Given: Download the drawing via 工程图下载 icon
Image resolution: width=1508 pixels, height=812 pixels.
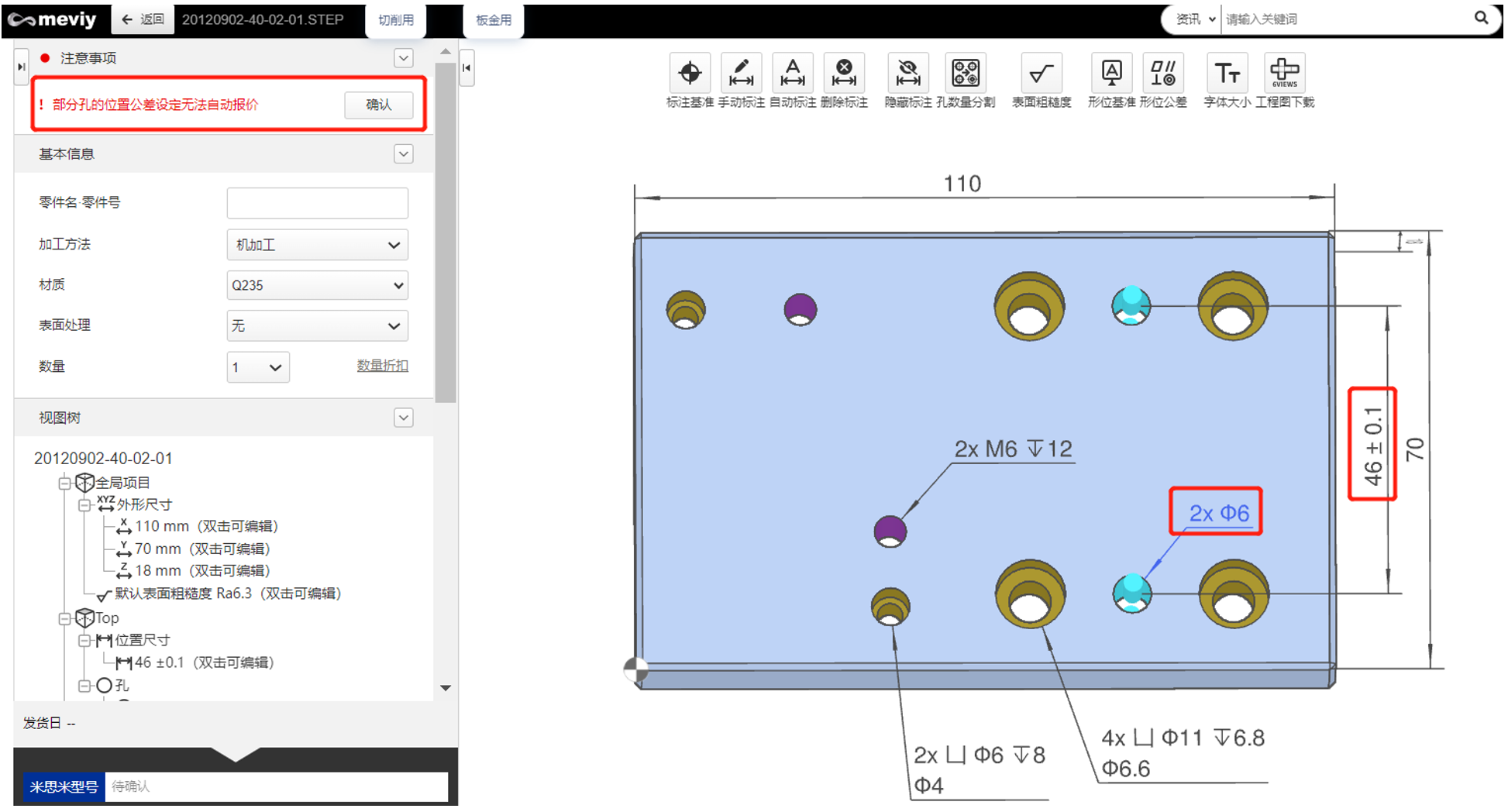Looking at the screenshot, I should (x=1284, y=74).
